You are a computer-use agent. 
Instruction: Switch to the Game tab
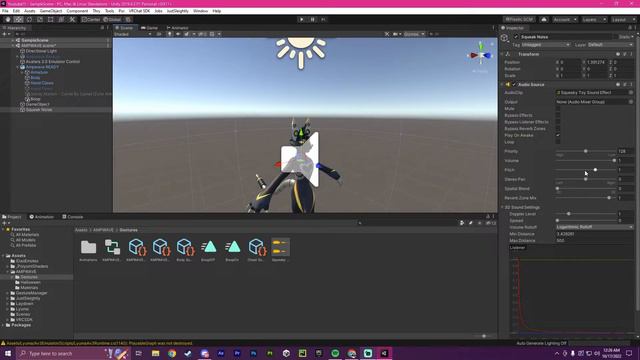149,28
